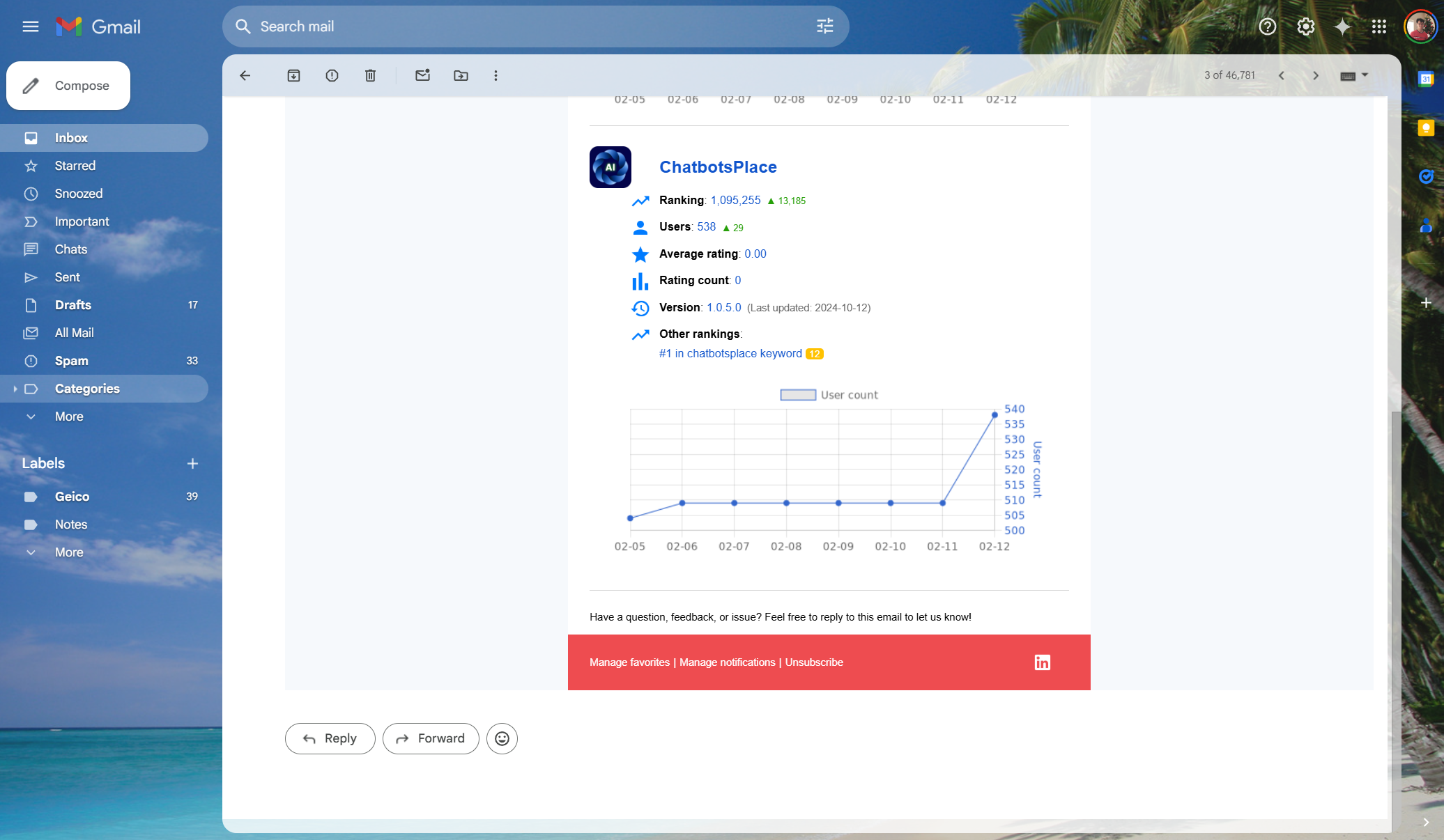The width and height of the screenshot is (1444, 840).
Task: Archive this email
Action: tap(293, 75)
